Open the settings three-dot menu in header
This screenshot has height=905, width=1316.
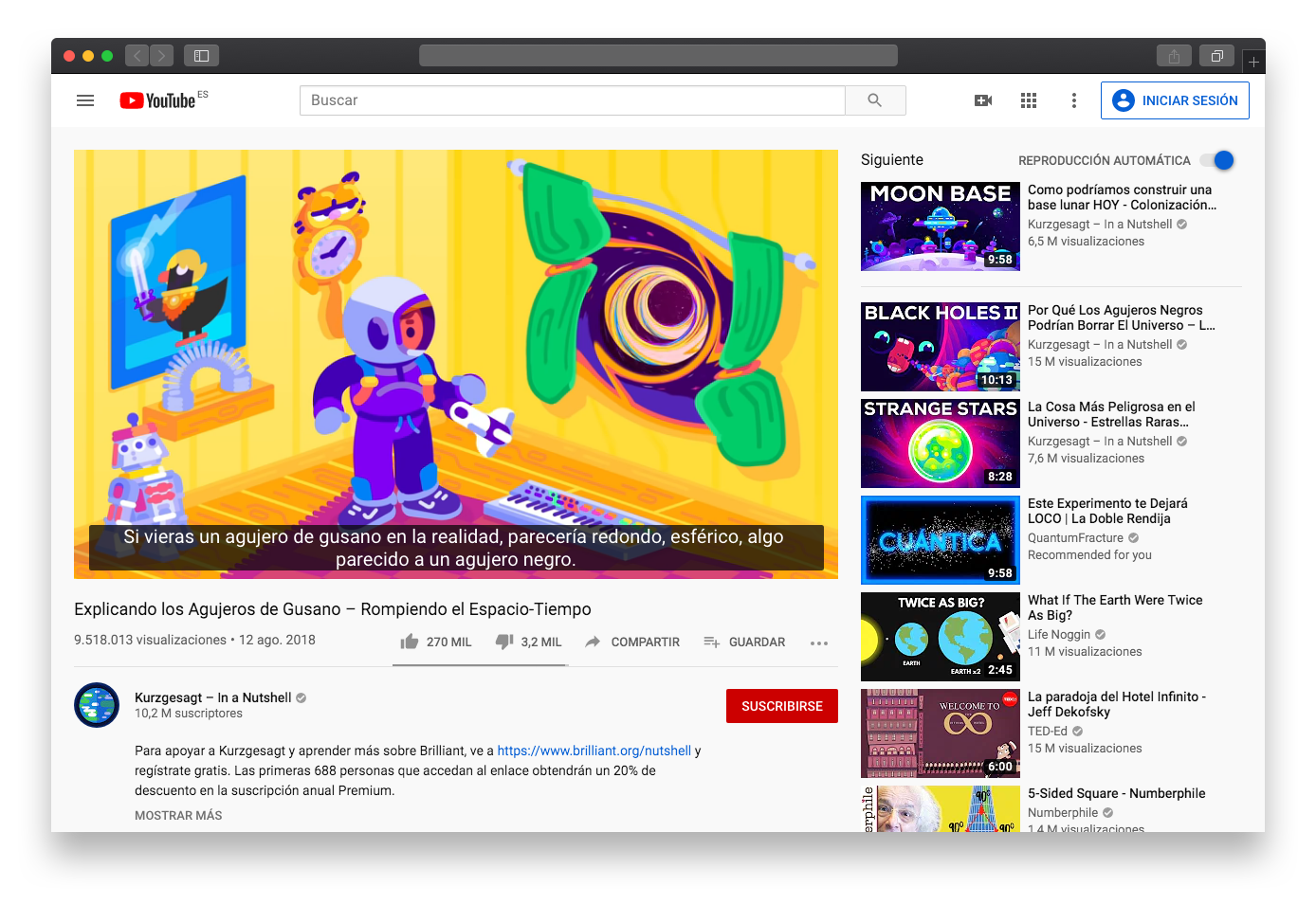click(x=1073, y=100)
